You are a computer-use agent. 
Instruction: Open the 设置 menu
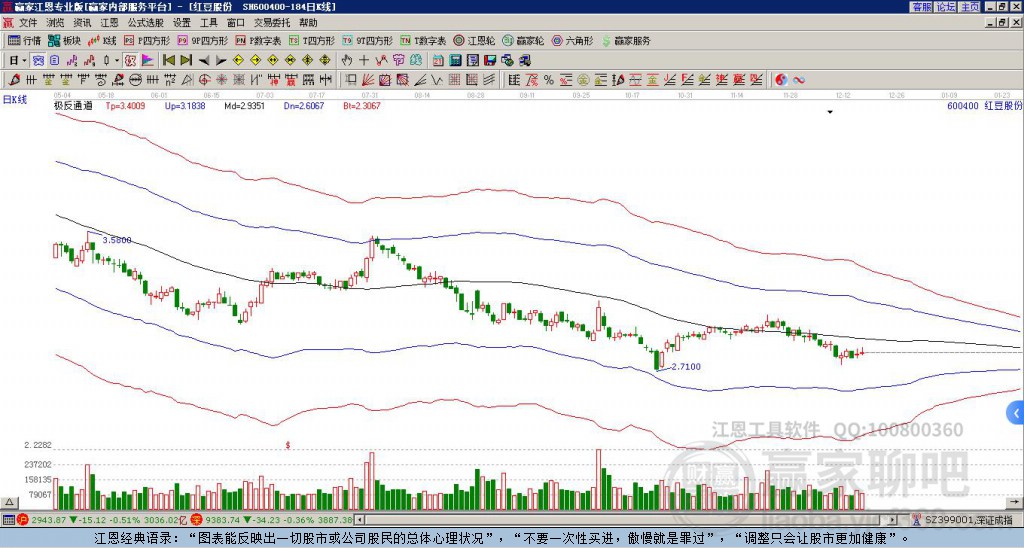point(182,23)
